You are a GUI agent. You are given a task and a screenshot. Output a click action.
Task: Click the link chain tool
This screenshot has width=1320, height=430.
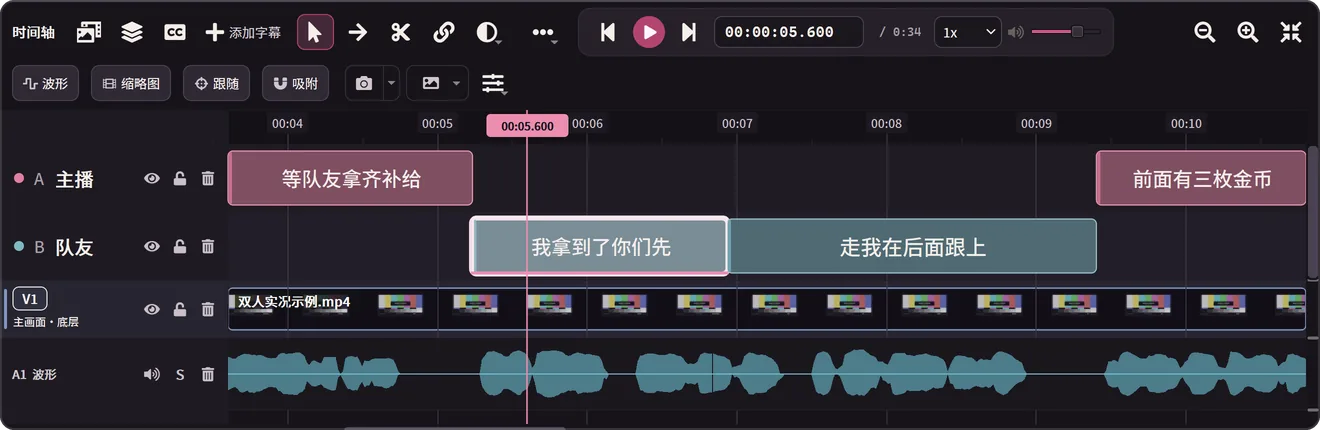tap(444, 32)
